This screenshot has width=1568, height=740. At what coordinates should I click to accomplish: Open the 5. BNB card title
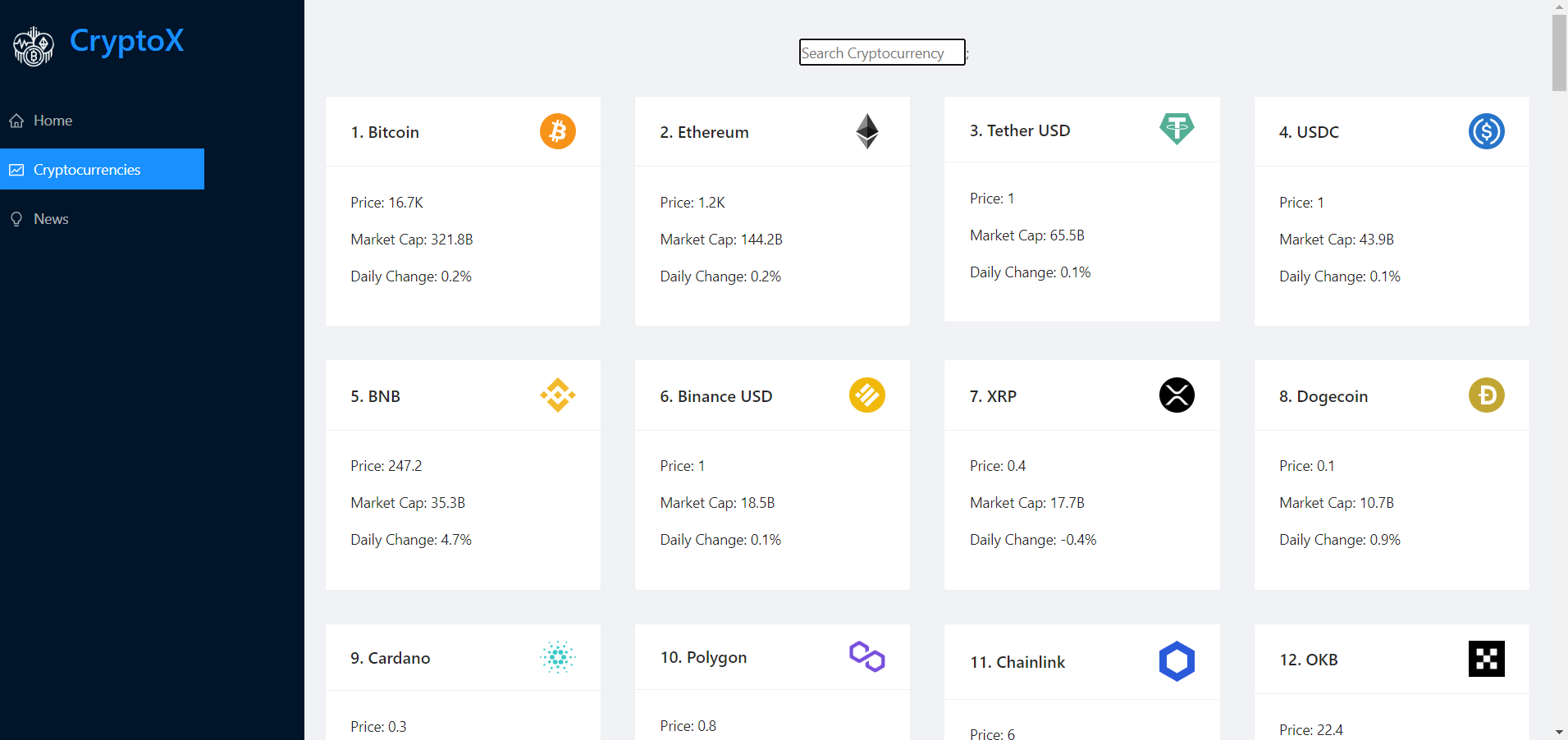(x=375, y=396)
